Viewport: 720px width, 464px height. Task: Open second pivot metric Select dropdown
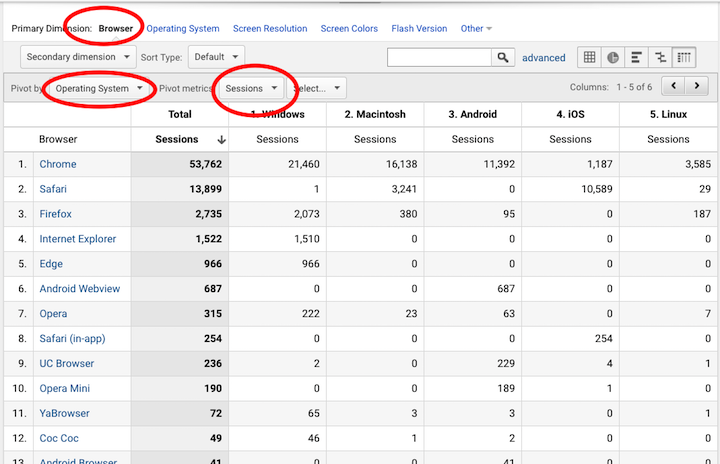click(317, 88)
